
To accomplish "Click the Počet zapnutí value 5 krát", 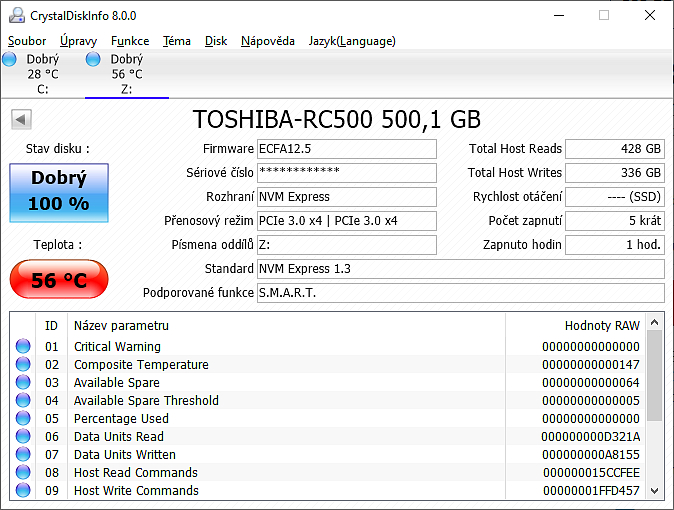I will [x=615, y=221].
